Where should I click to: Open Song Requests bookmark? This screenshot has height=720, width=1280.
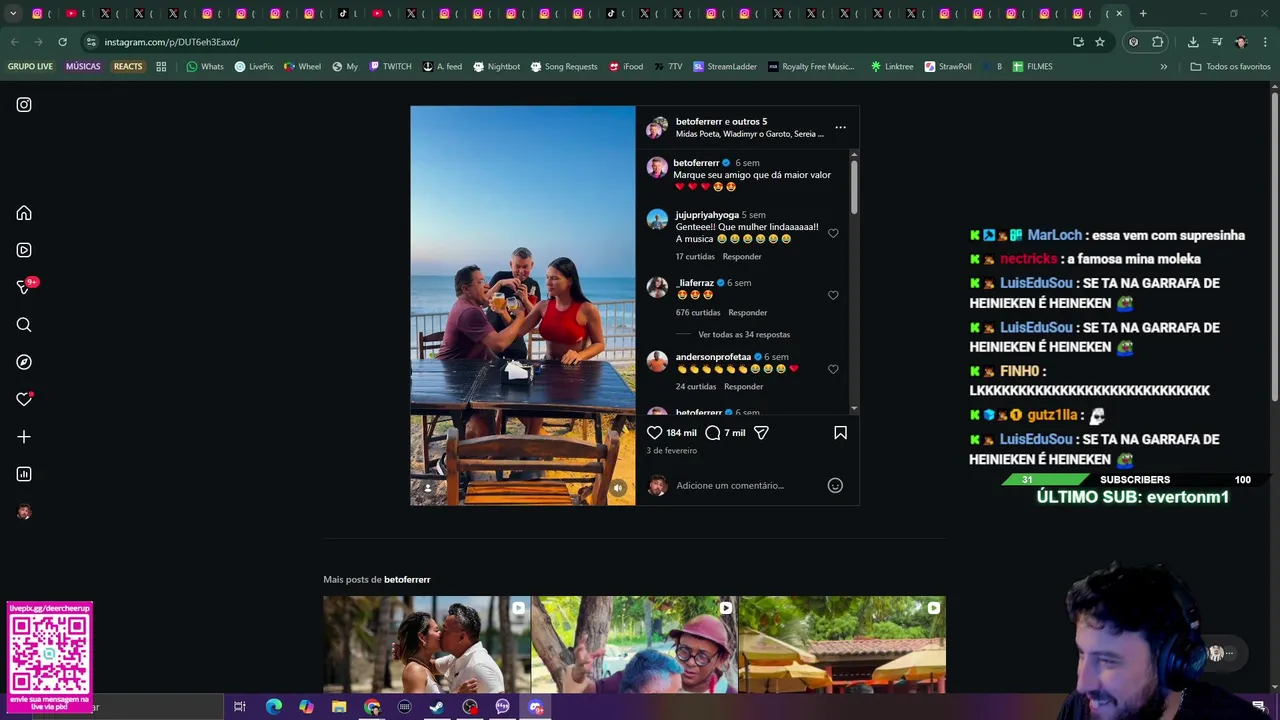click(563, 67)
